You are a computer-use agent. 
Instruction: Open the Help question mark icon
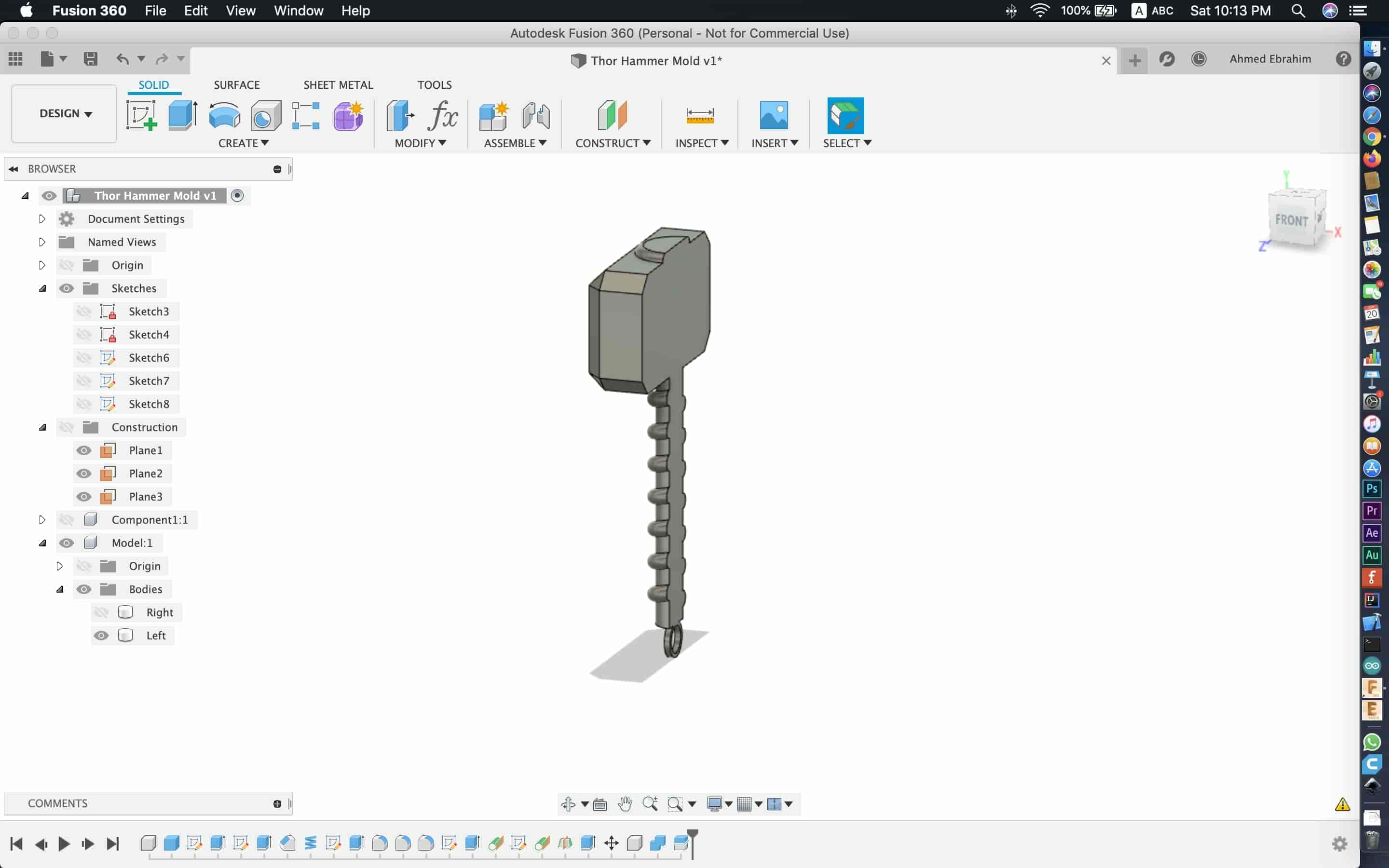tap(1343, 58)
